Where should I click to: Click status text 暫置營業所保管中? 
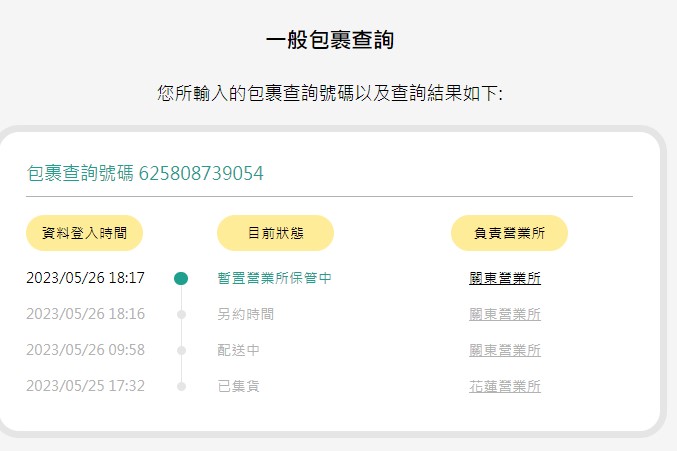coord(275,278)
